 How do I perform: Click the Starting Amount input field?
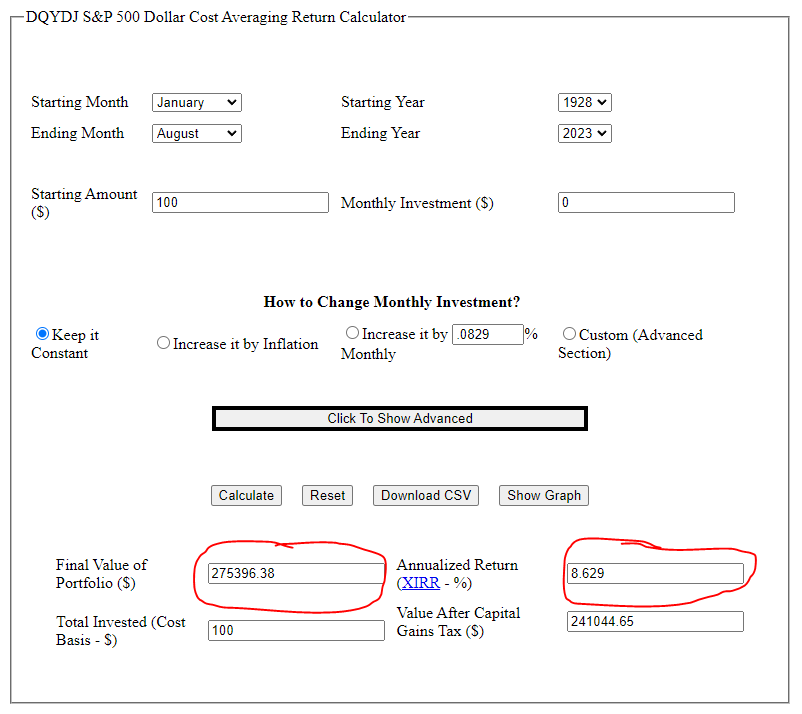(x=240, y=202)
